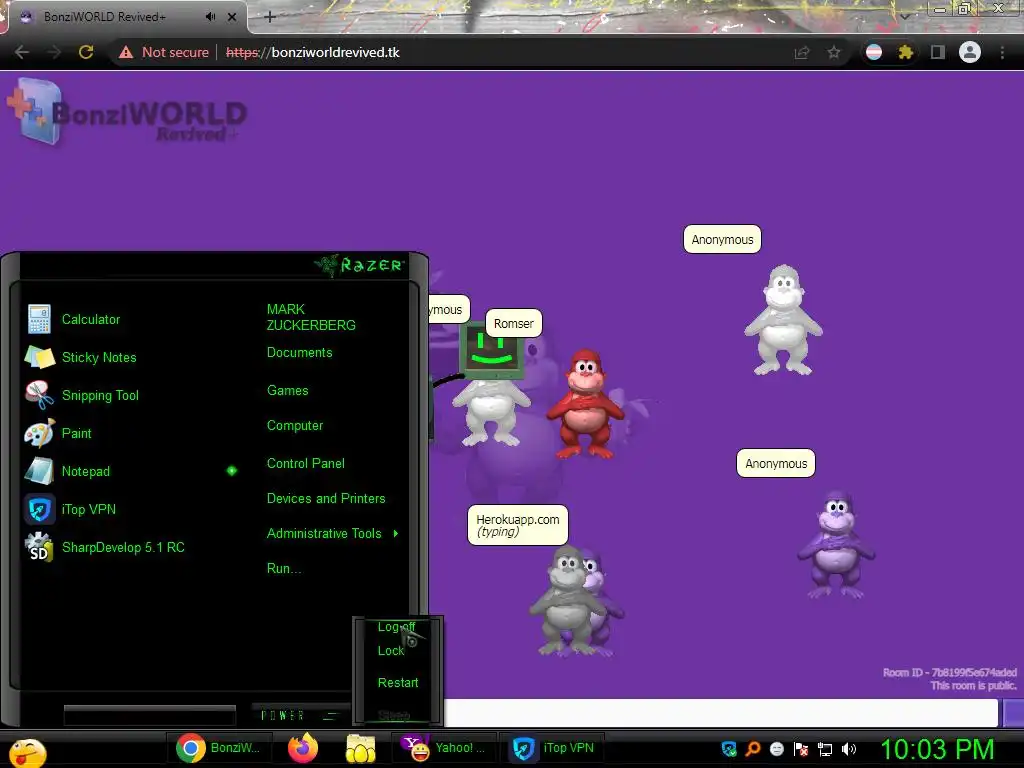Open the network tray icon
This screenshot has width=1024, height=768.
825,750
